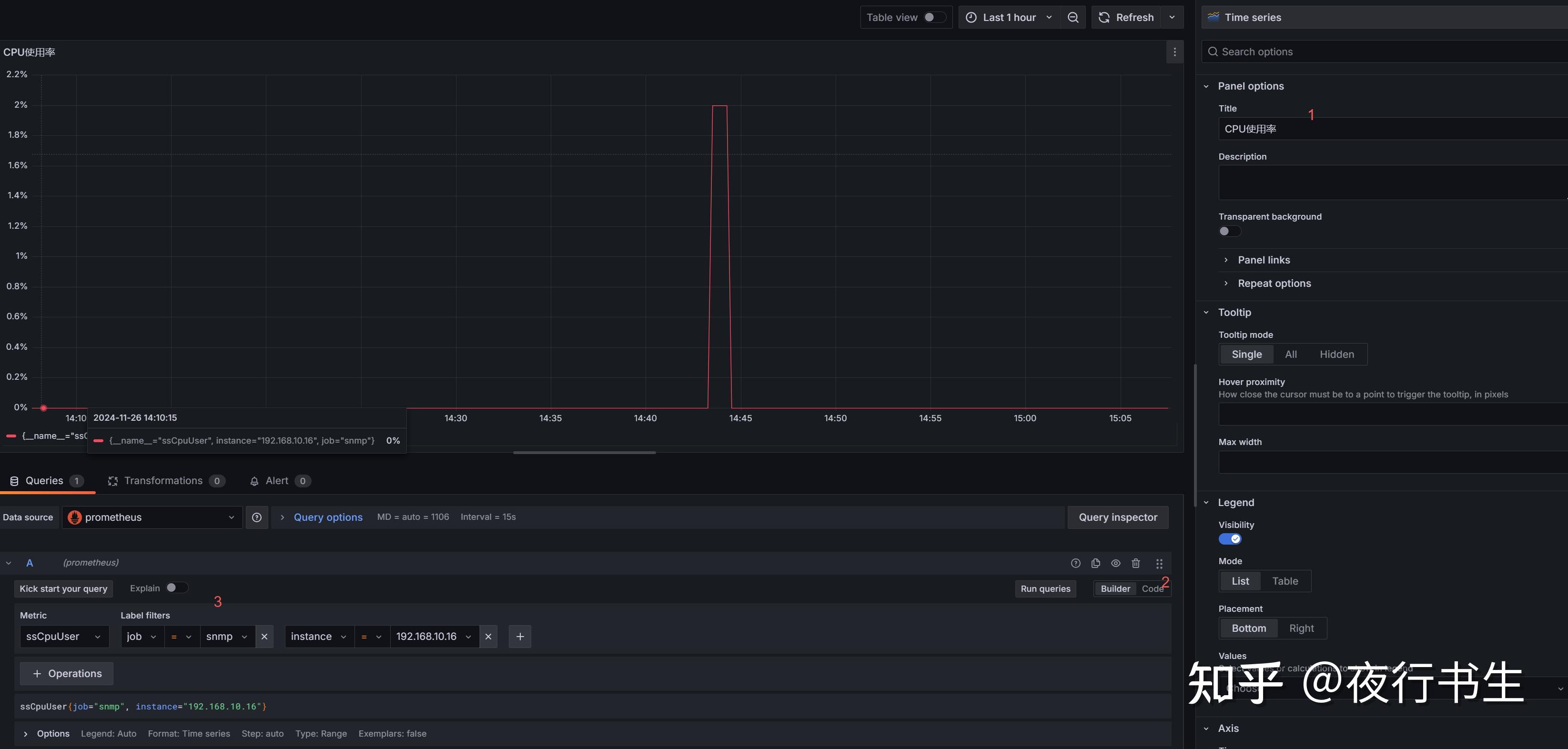Open the refresh interval dropdown arrow
This screenshot has width=1568, height=749.
pyautogui.click(x=1173, y=18)
